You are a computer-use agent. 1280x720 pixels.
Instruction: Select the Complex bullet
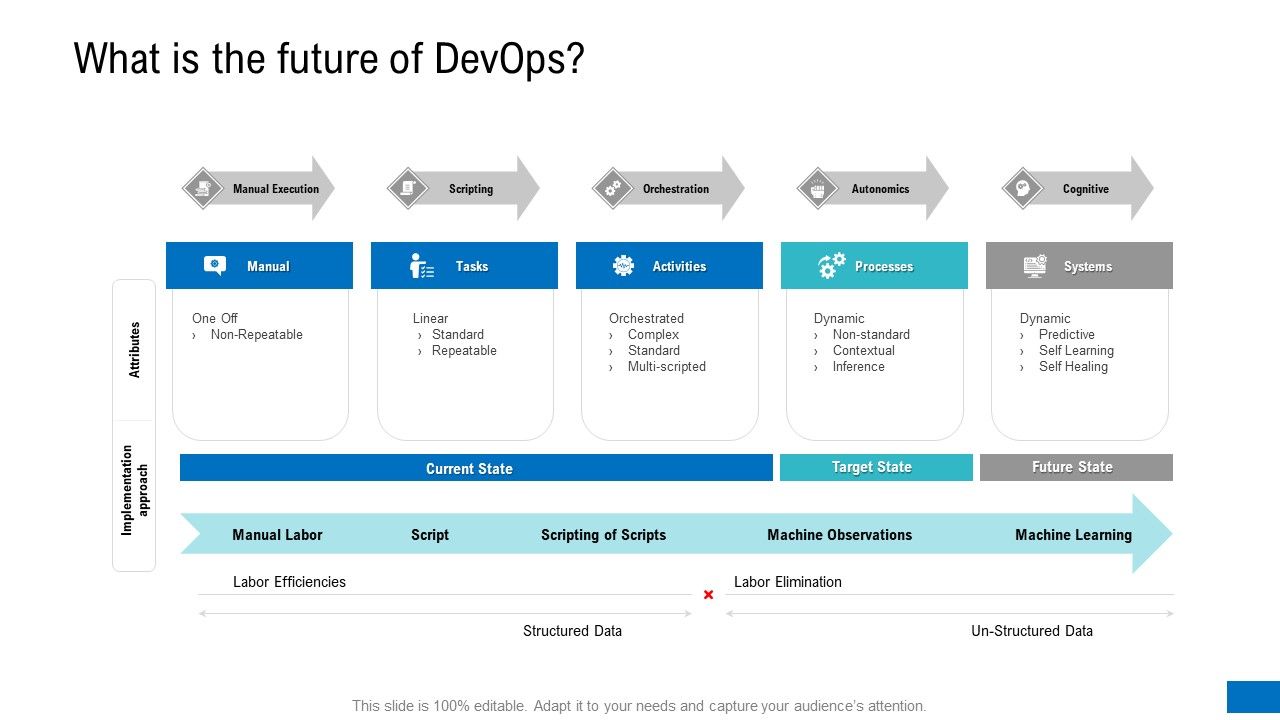tap(653, 335)
